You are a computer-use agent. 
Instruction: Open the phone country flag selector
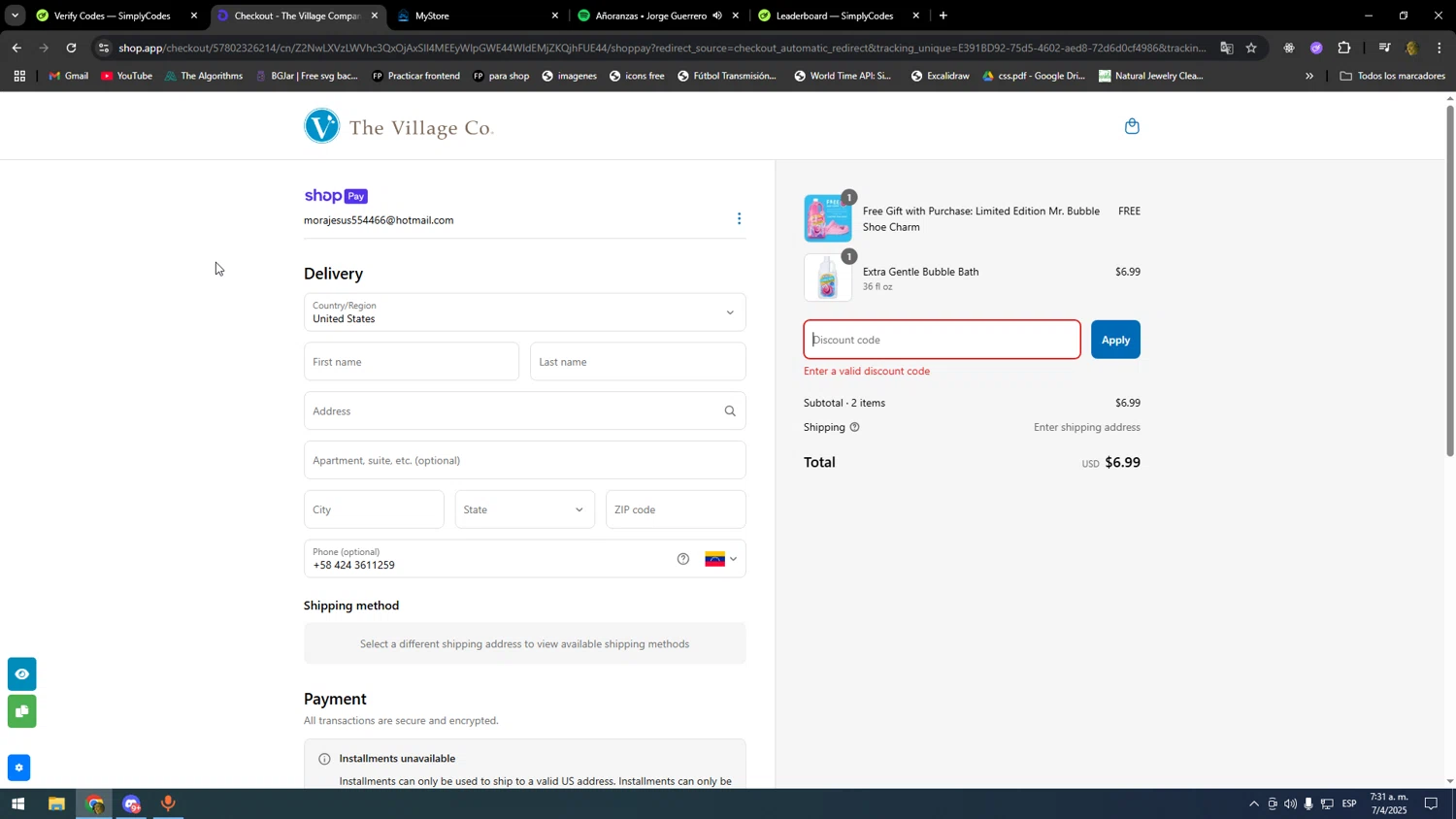721,559
